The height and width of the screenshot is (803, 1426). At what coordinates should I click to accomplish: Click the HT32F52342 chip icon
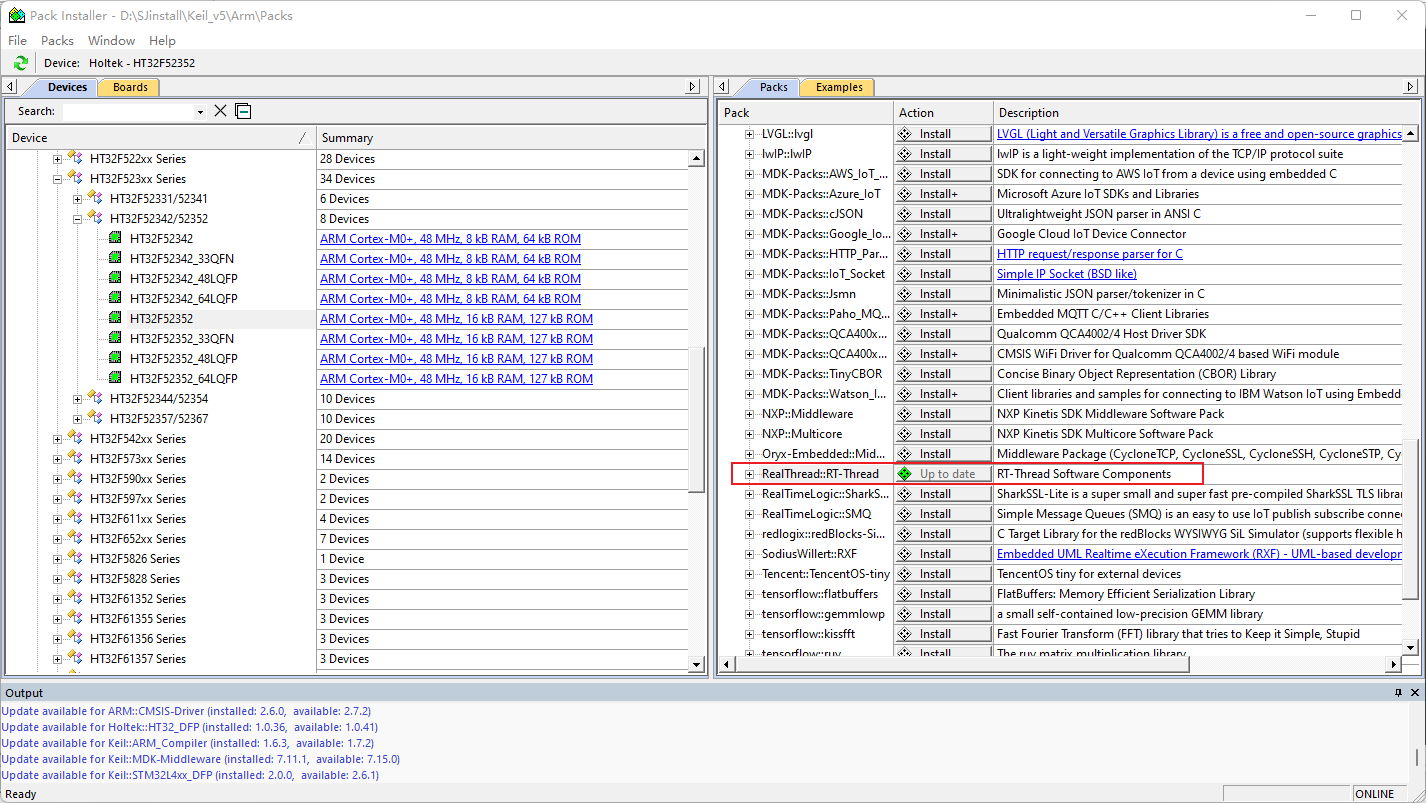pyautogui.click(x=116, y=239)
